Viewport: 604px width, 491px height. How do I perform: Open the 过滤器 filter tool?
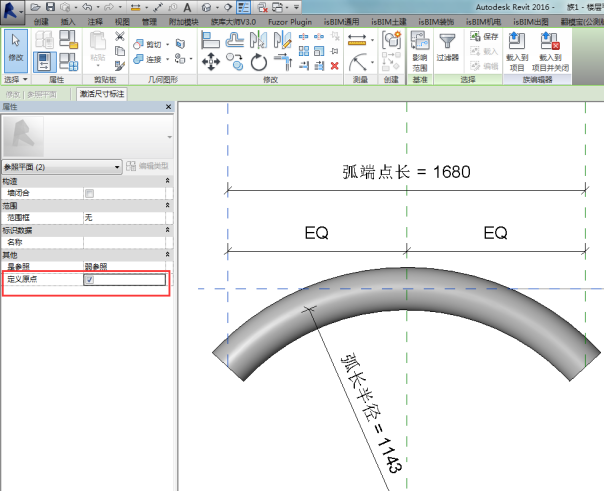tap(447, 48)
